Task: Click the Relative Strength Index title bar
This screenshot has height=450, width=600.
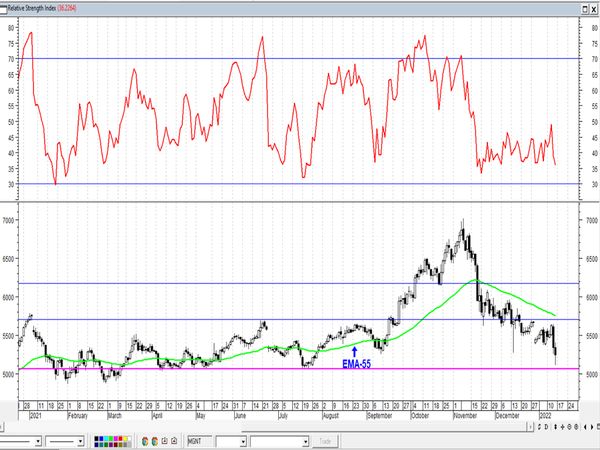Action: pos(291,8)
